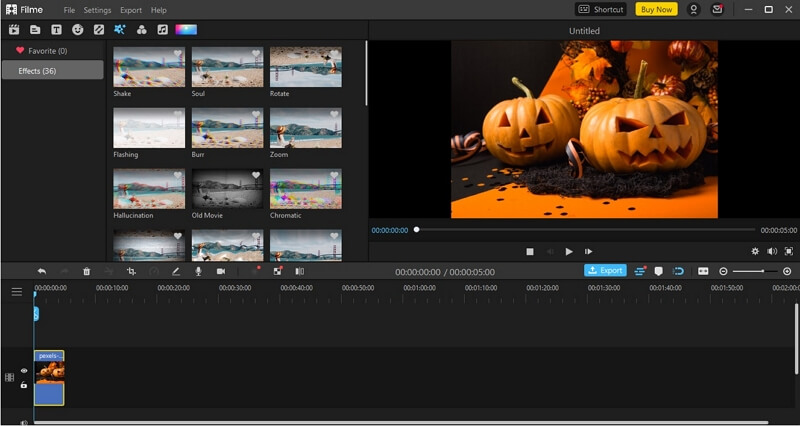Favorite the Soul effect with heart
This screenshot has width=800, height=426.
(256, 54)
